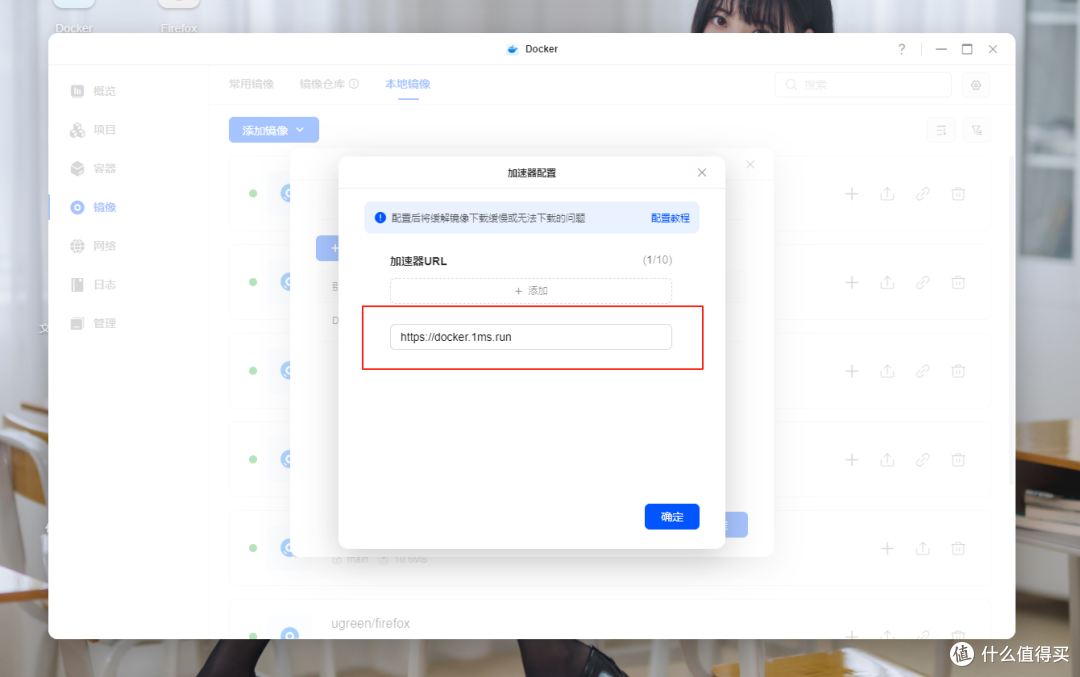Viewport: 1080px width, 677px height.
Task: Click the plus icon in the fourth image row
Action: tap(852, 460)
